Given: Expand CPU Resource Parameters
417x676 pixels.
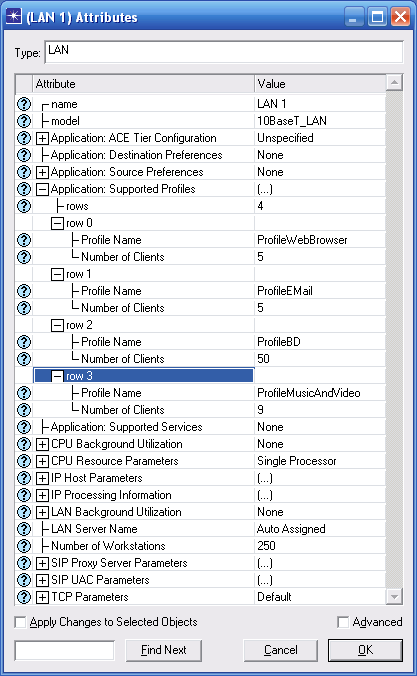Looking at the screenshot, I should coord(42,461).
